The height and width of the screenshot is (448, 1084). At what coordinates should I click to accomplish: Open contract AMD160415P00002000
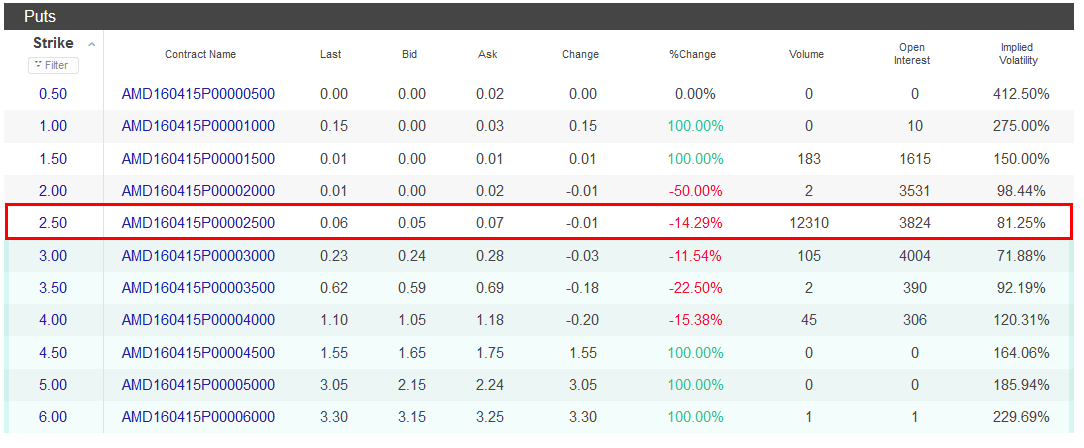tap(198, 191)
